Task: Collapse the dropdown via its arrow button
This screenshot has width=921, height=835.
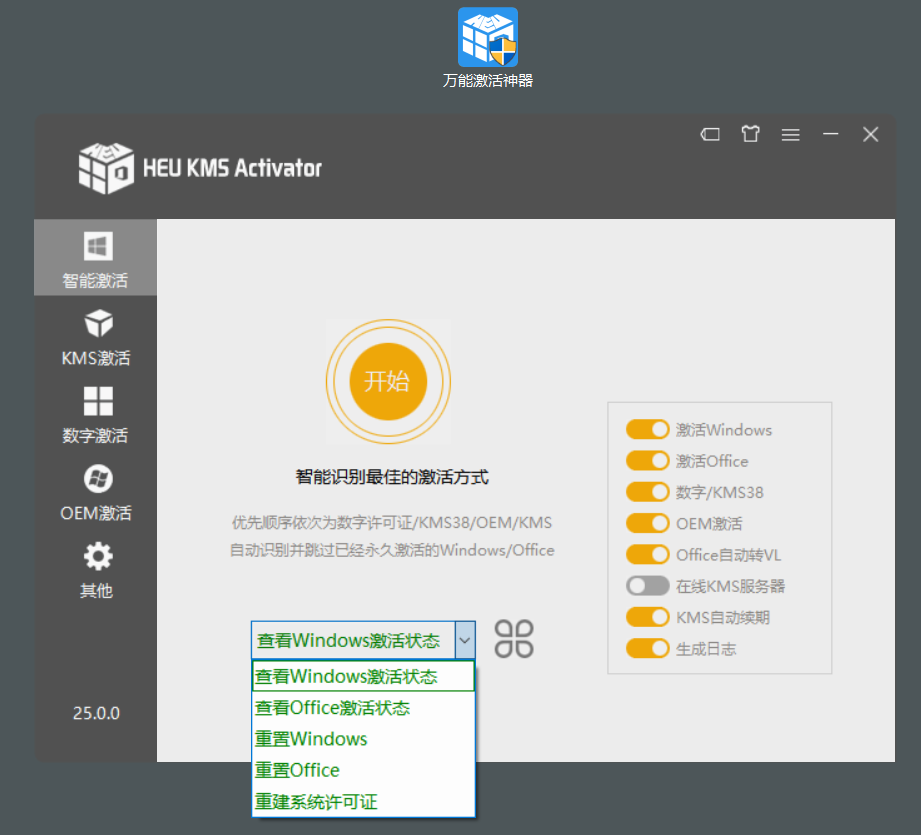Action: pos(465,640)
